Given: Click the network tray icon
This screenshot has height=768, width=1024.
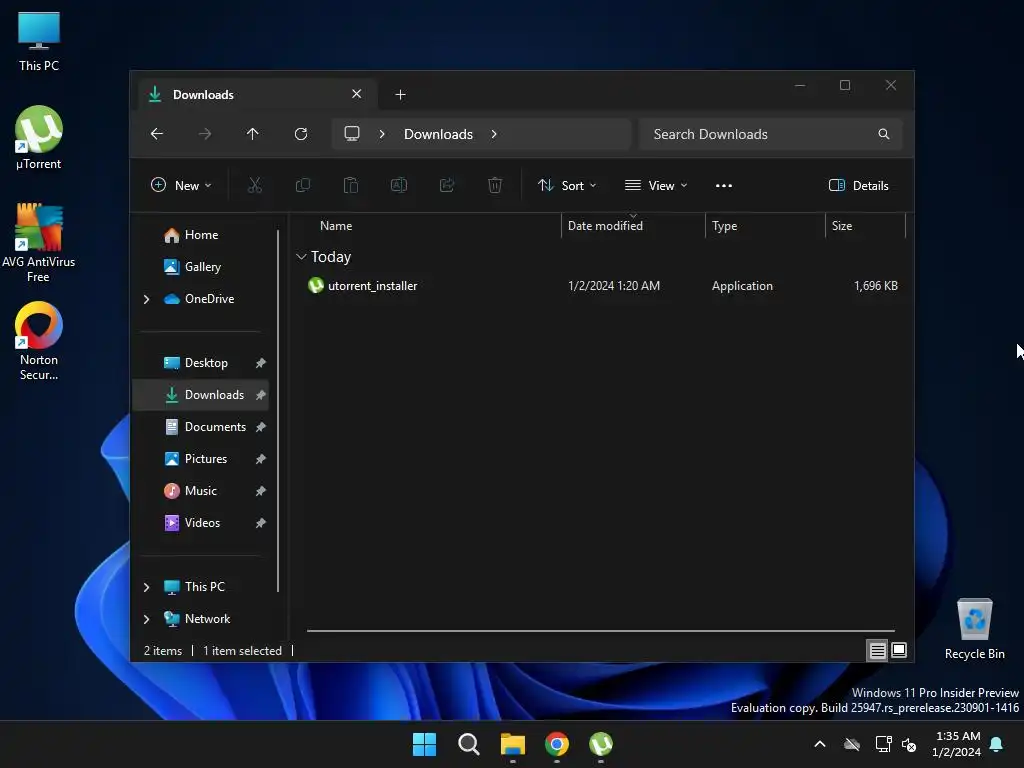Looking at the screenshot, I should (884, 744).
